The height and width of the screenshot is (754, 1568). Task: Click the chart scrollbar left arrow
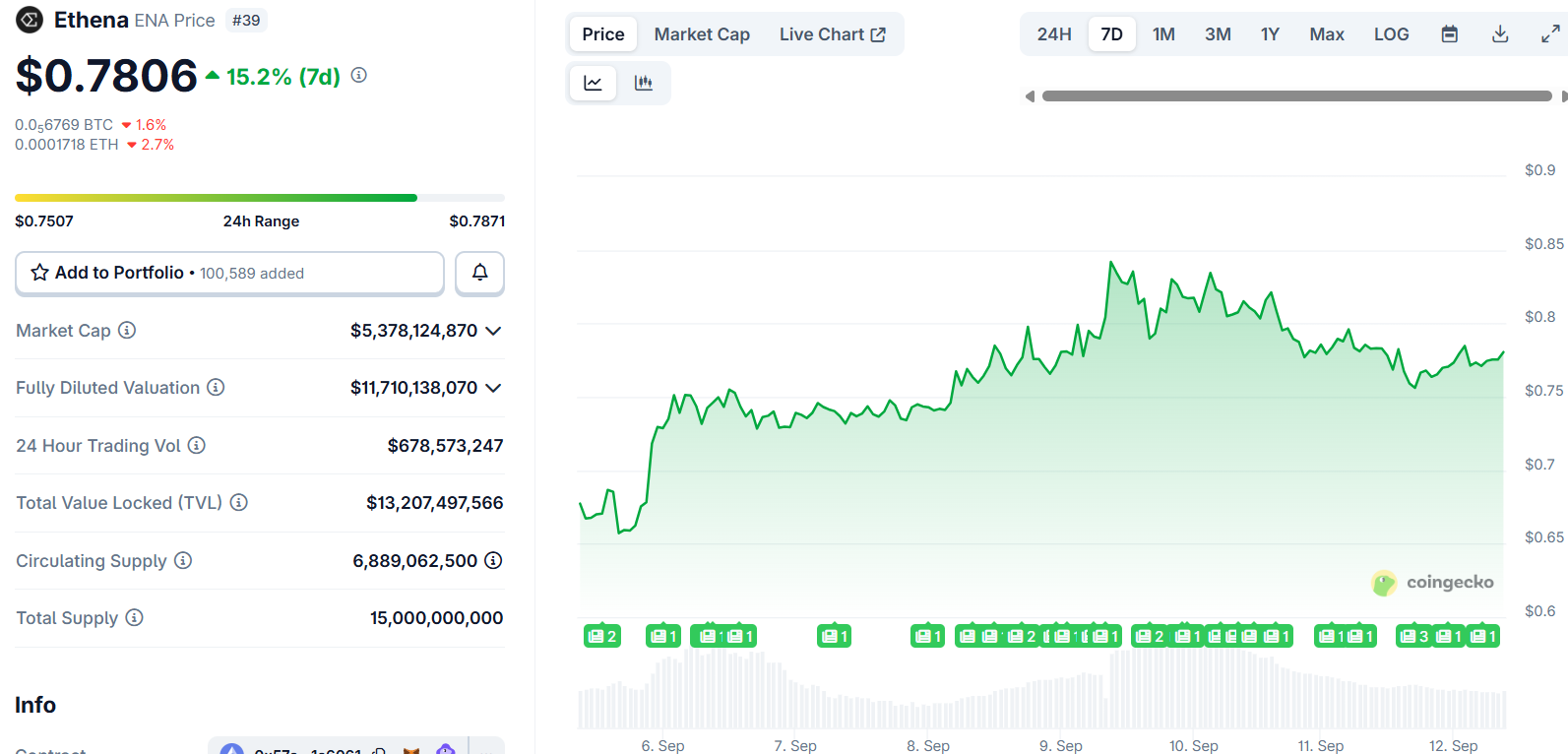pos(1030,96)
